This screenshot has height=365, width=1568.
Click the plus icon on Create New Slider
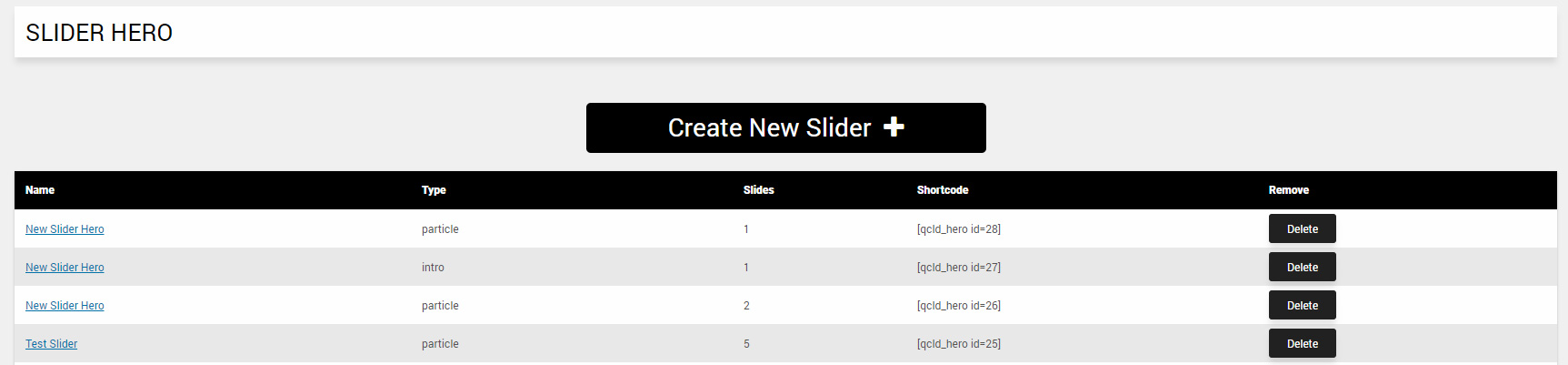894,127
